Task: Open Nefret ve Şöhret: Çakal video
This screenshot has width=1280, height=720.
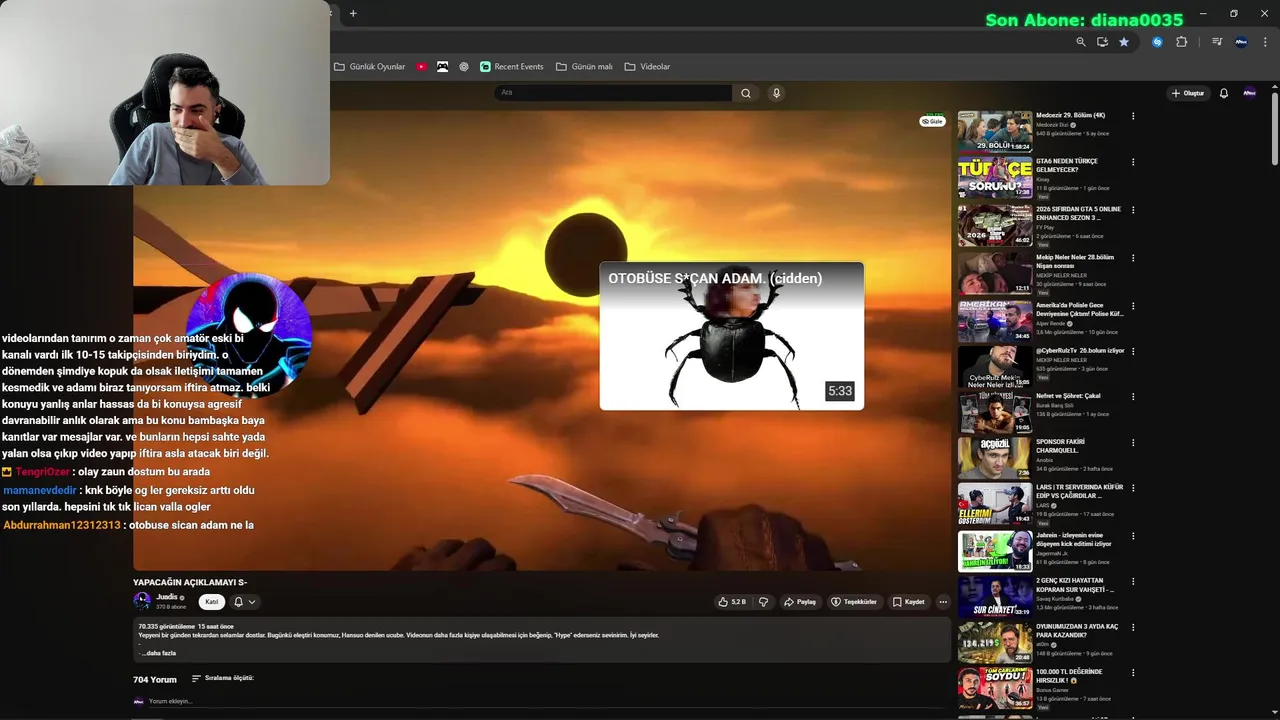Action: [1068, 396]
